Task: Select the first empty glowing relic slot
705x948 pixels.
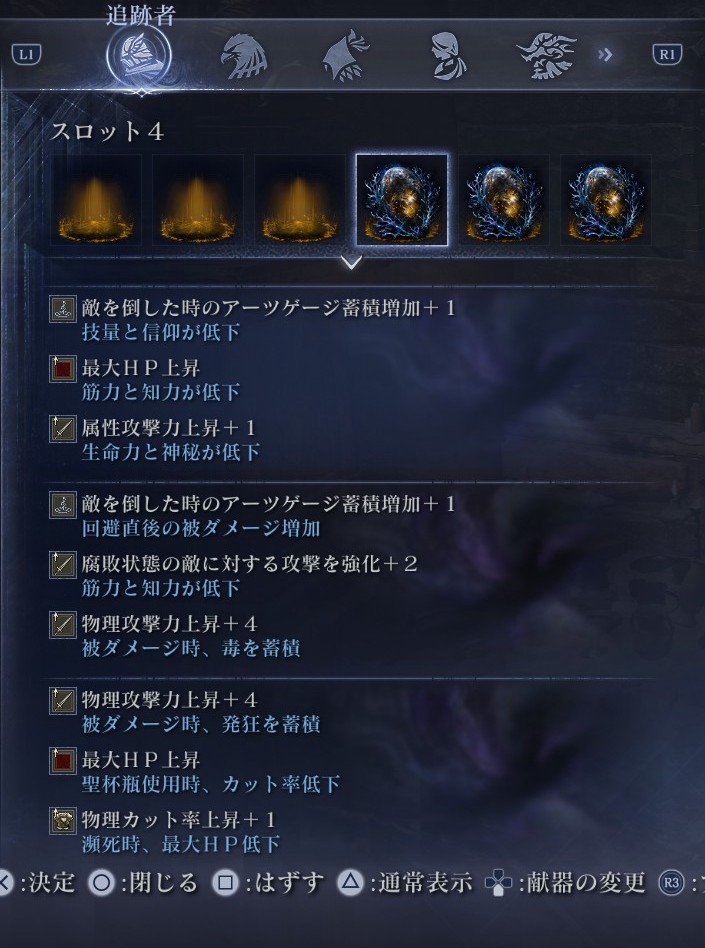Action: pos(96,200)
